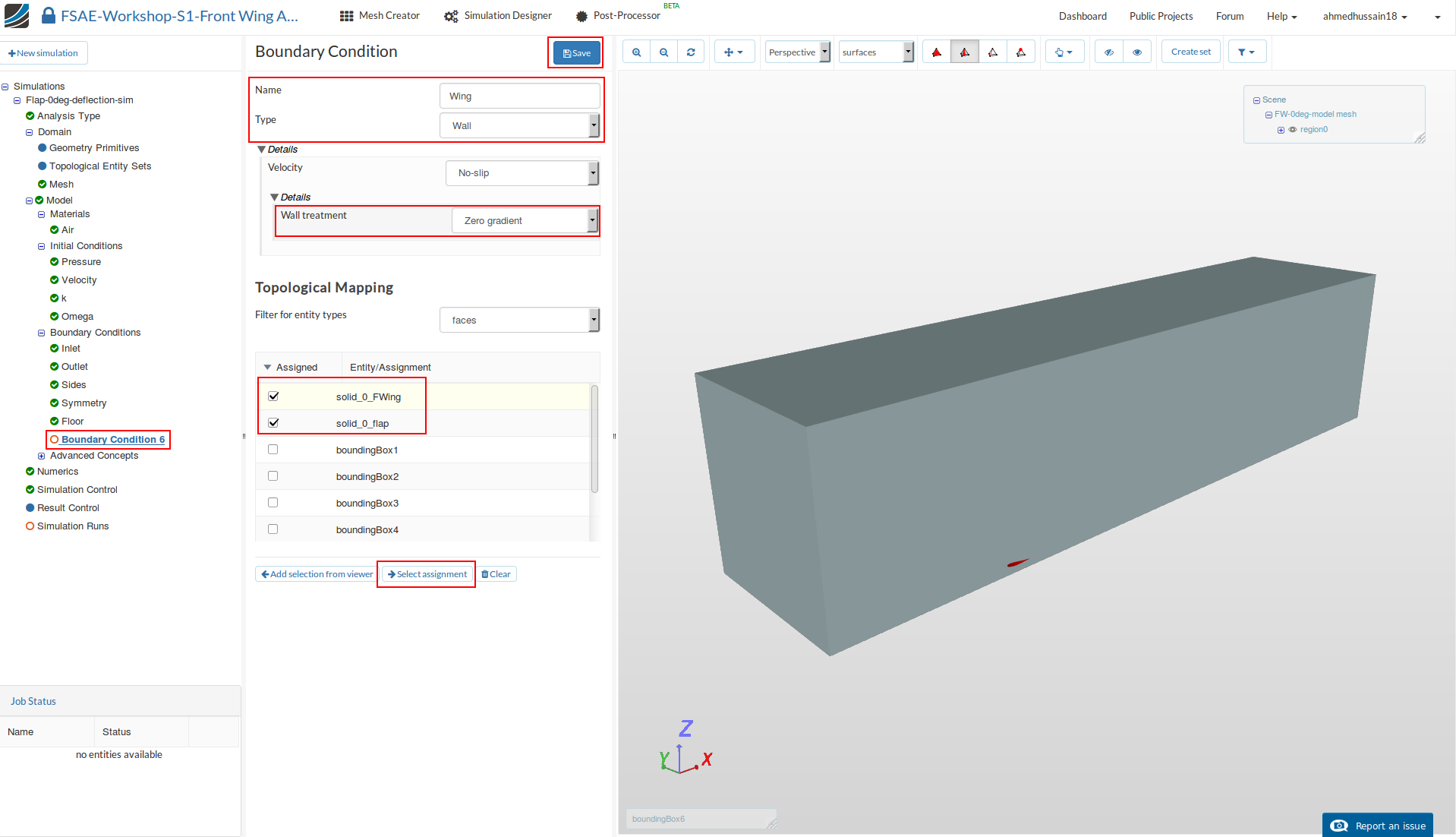Viewport: 1456px width, 837px height.
Task: Click the Zoom Out magnifier tool
Action: (663, 52)
